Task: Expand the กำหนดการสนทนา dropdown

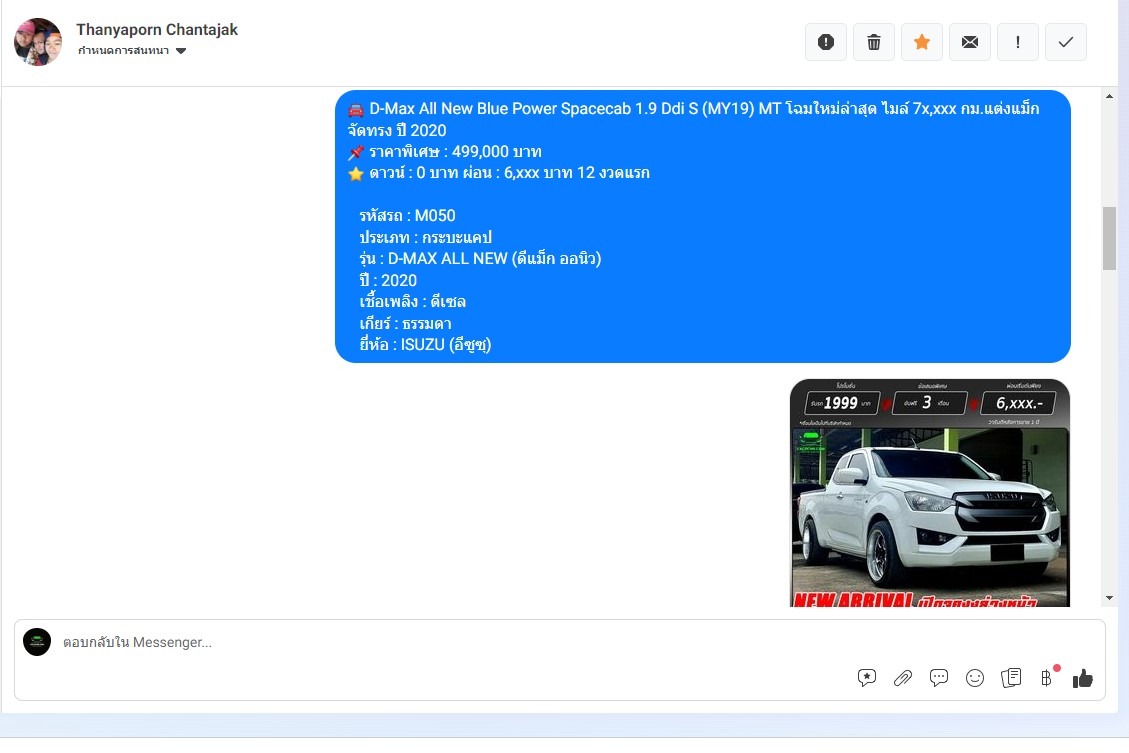Action: tap(132, 50)
